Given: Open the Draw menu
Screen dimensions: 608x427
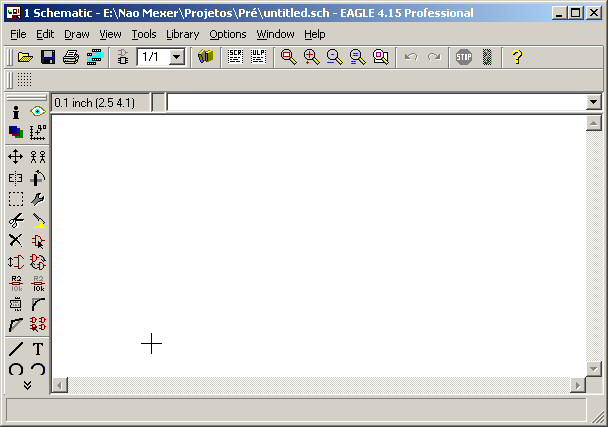Looking at the screenshot, I should click(77, 35).
